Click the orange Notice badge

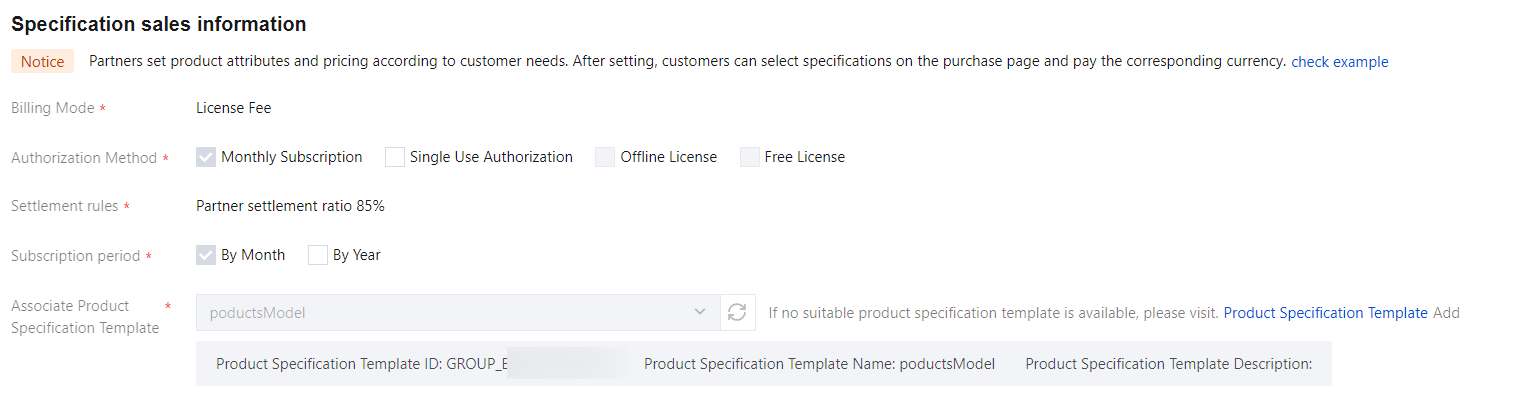43,62
